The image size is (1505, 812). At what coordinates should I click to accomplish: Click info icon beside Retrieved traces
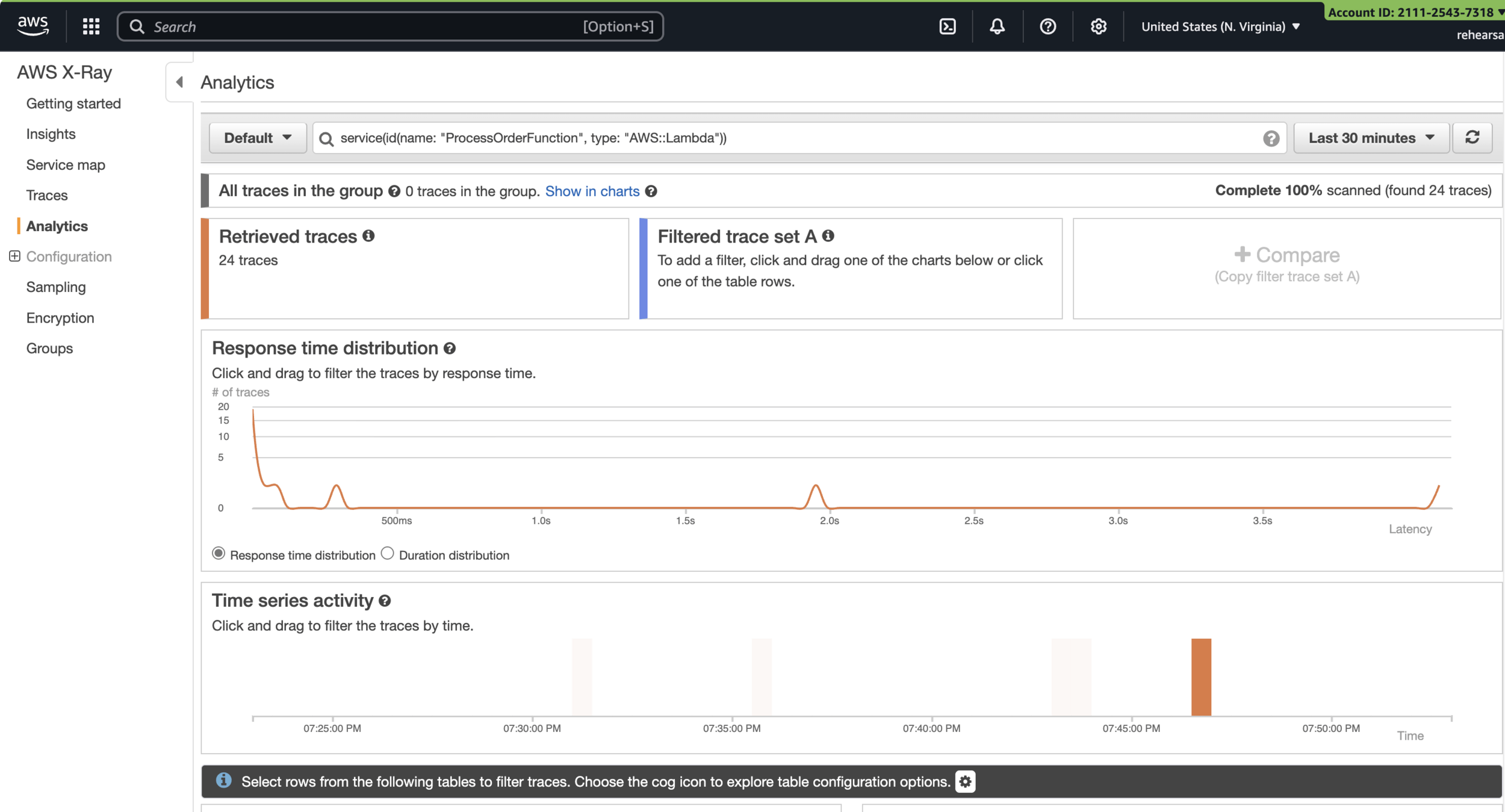coord(368,236)
